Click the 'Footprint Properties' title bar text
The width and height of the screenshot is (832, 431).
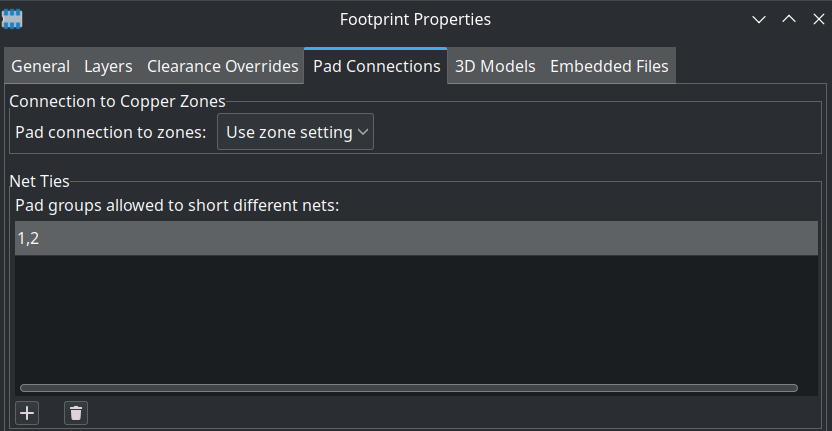click(415, 20)
